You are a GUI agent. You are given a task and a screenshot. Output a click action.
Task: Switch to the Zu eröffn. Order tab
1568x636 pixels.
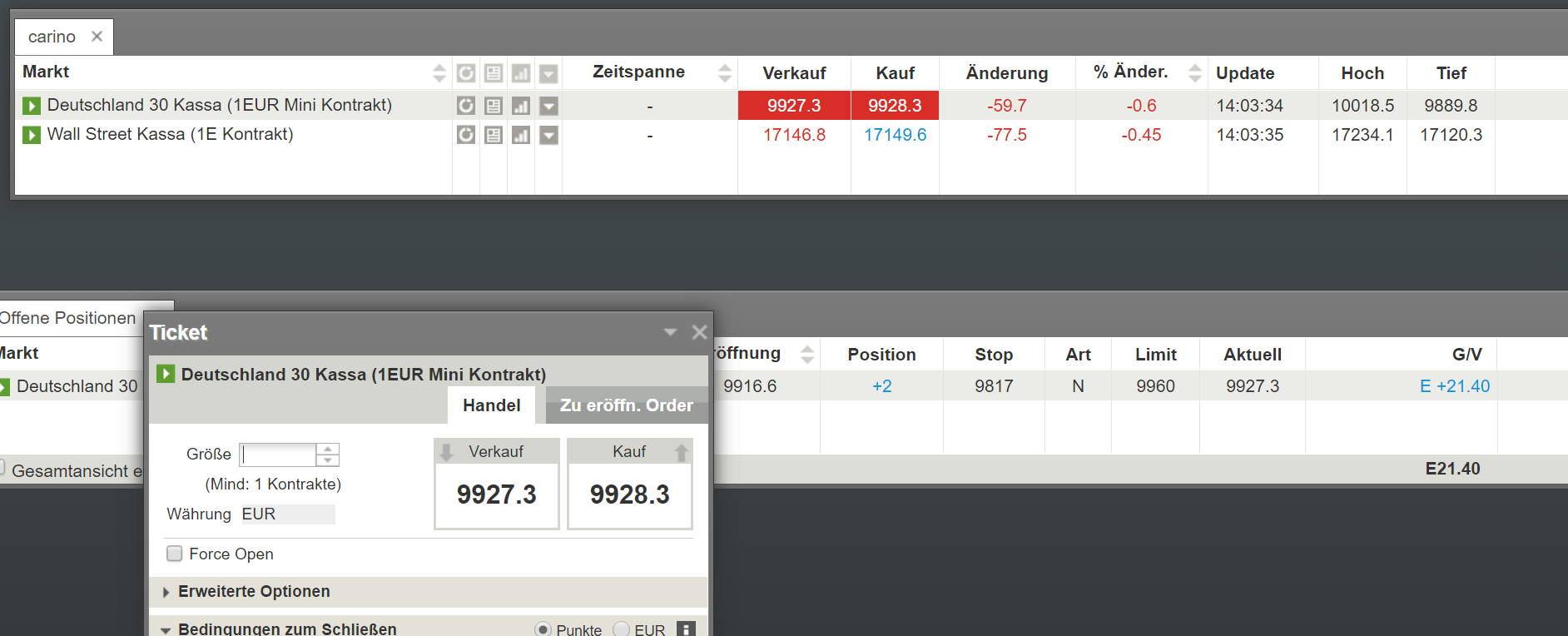(x=626, y=405)
